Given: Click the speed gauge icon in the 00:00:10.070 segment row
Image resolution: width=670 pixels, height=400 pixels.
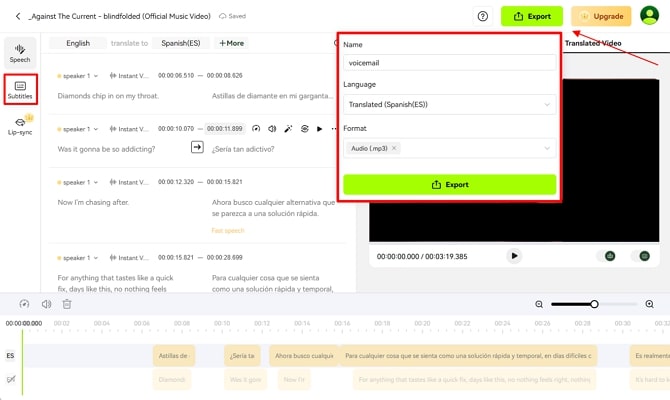Looking at the screenshot, I should pyautogui.click(x=256, y=129).
